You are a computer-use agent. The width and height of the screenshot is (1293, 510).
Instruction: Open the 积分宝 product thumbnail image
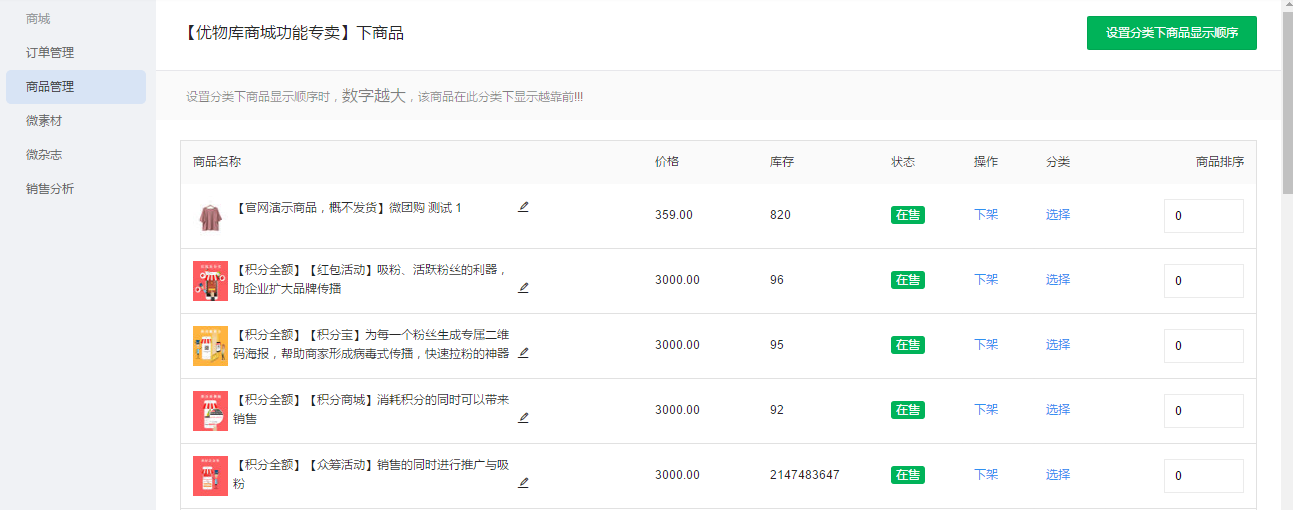tap(210, 346)
